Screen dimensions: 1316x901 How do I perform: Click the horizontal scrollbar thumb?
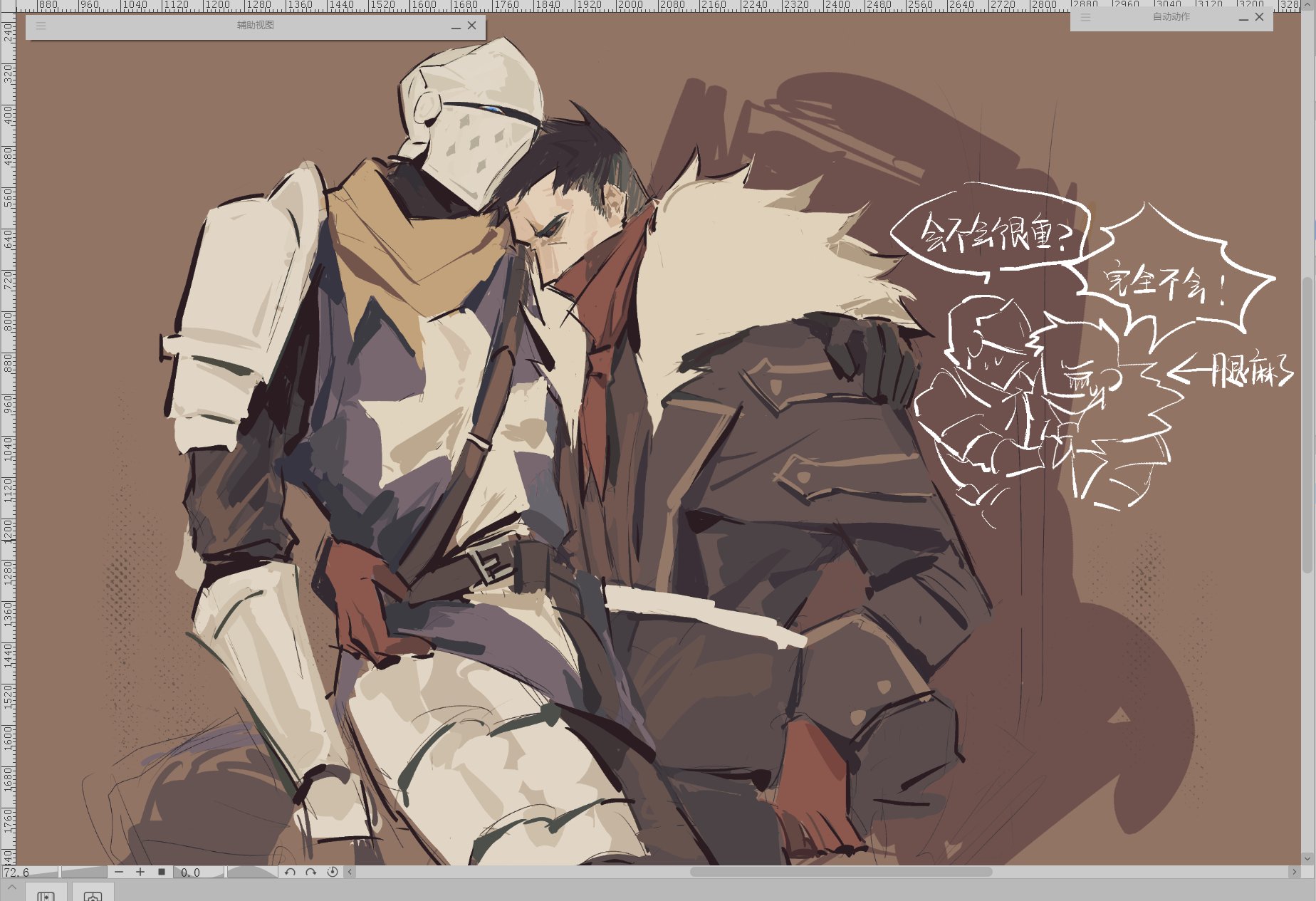pos(841,872)
